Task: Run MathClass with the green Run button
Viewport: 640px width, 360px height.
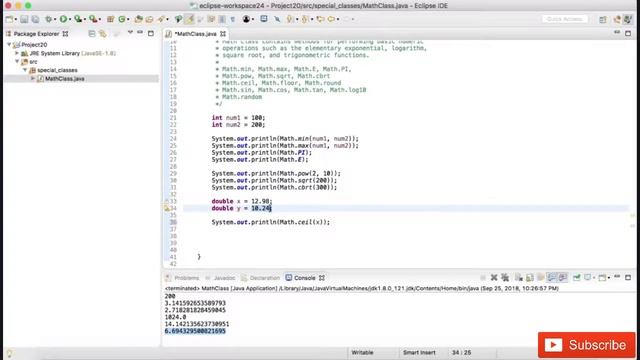Action: 63,19
